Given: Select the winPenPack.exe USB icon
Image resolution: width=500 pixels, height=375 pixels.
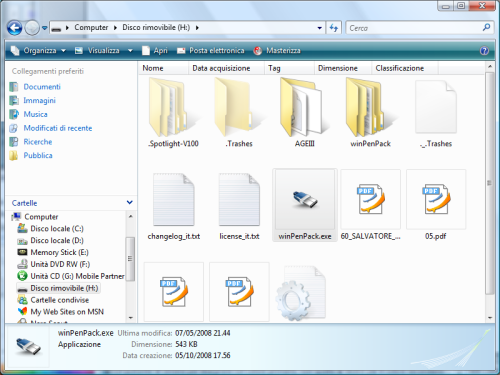Looking at the screenshot, I should coord(305,199).
